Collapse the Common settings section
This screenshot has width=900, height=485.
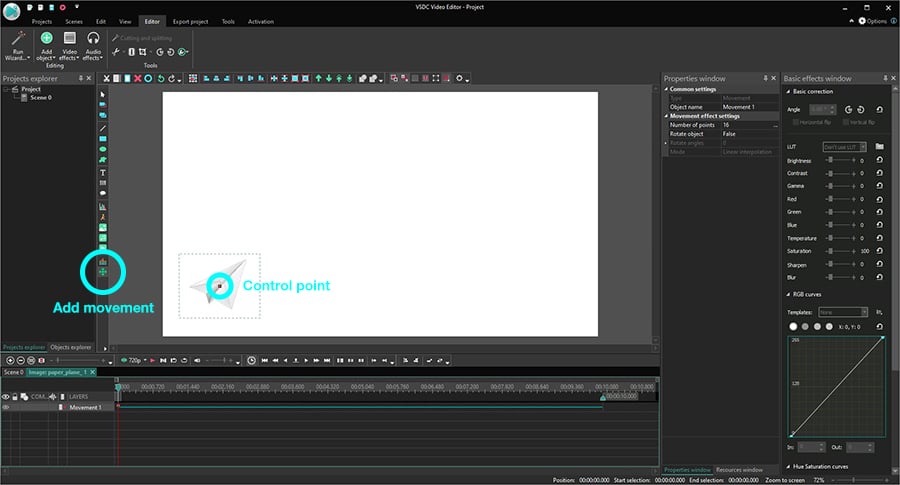(666, 90)
